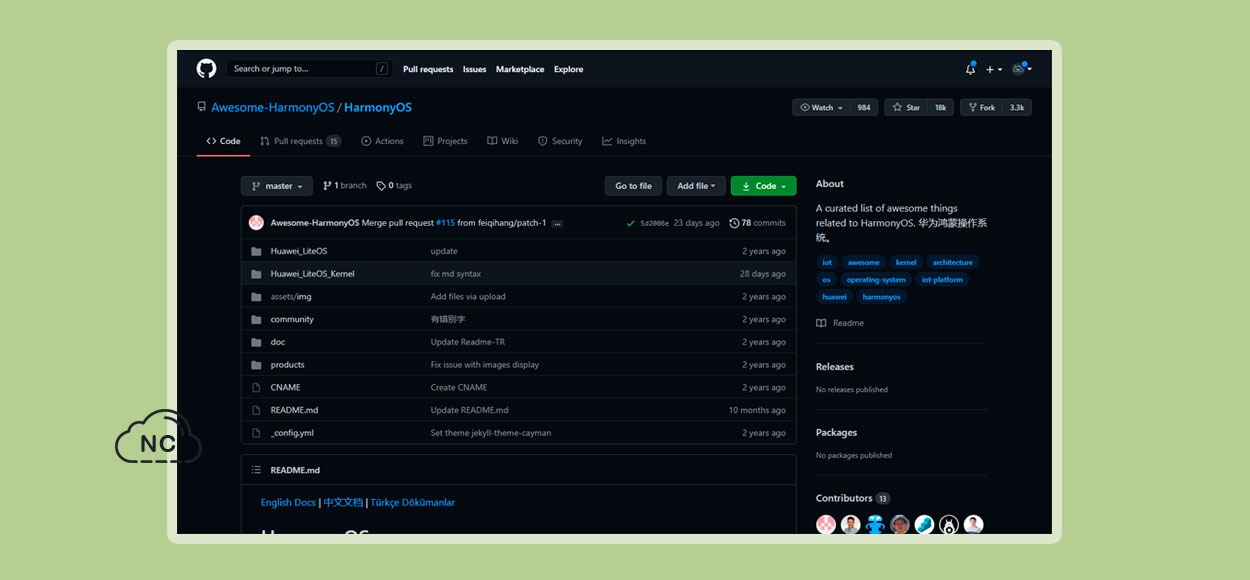The height and width of the screenshot is (580, 1250).
Task: View the 18k stargazers count
Action: point(940,107)
